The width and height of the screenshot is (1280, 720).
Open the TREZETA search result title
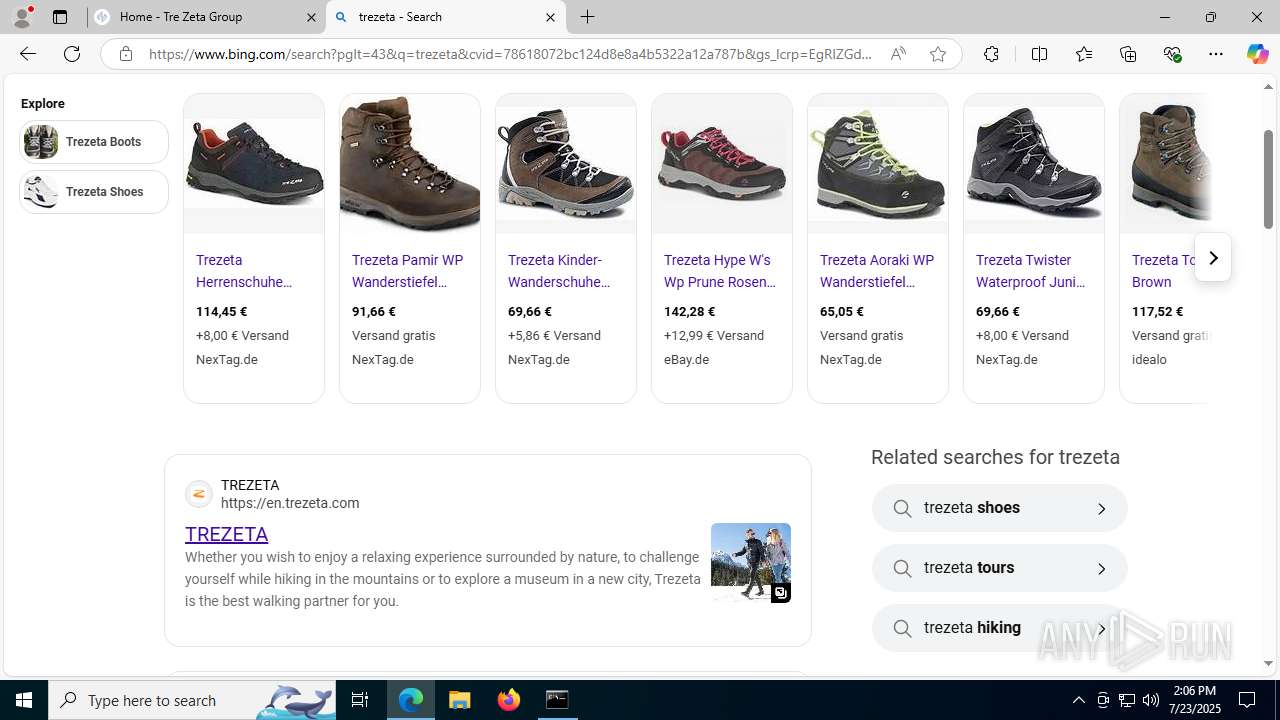[x=226, y=534]
